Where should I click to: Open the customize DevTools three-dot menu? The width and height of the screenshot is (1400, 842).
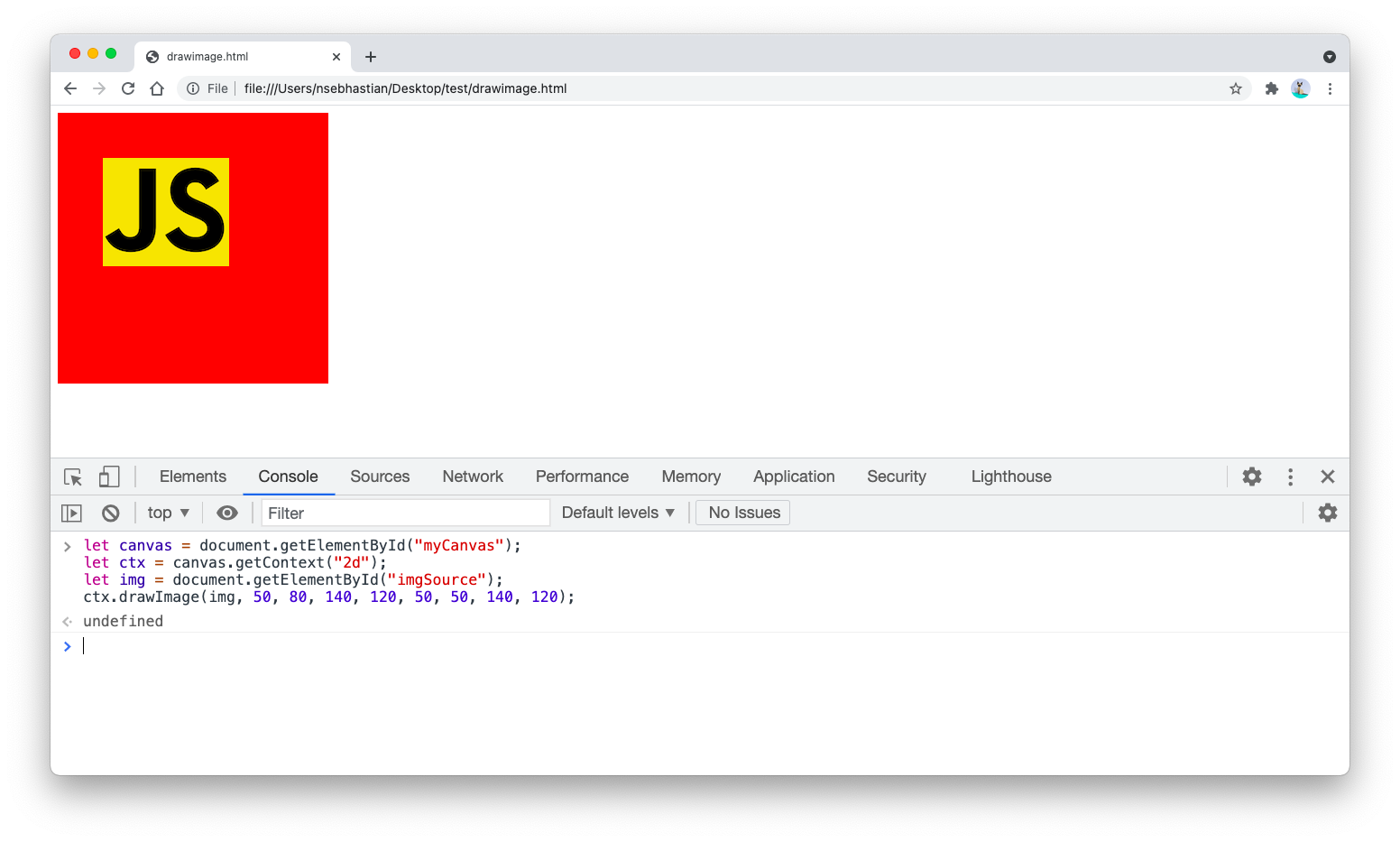[1290, 477]
